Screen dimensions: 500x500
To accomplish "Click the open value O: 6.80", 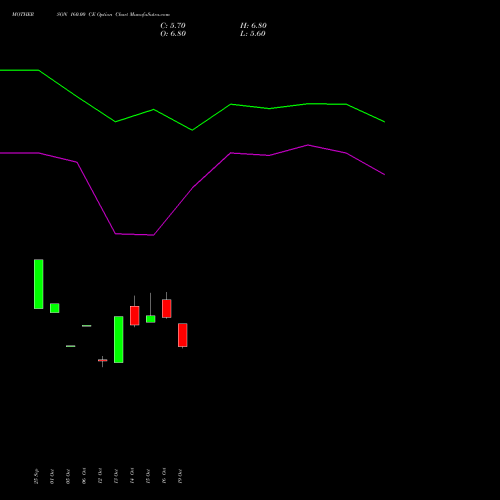I will tap(173, 34).
